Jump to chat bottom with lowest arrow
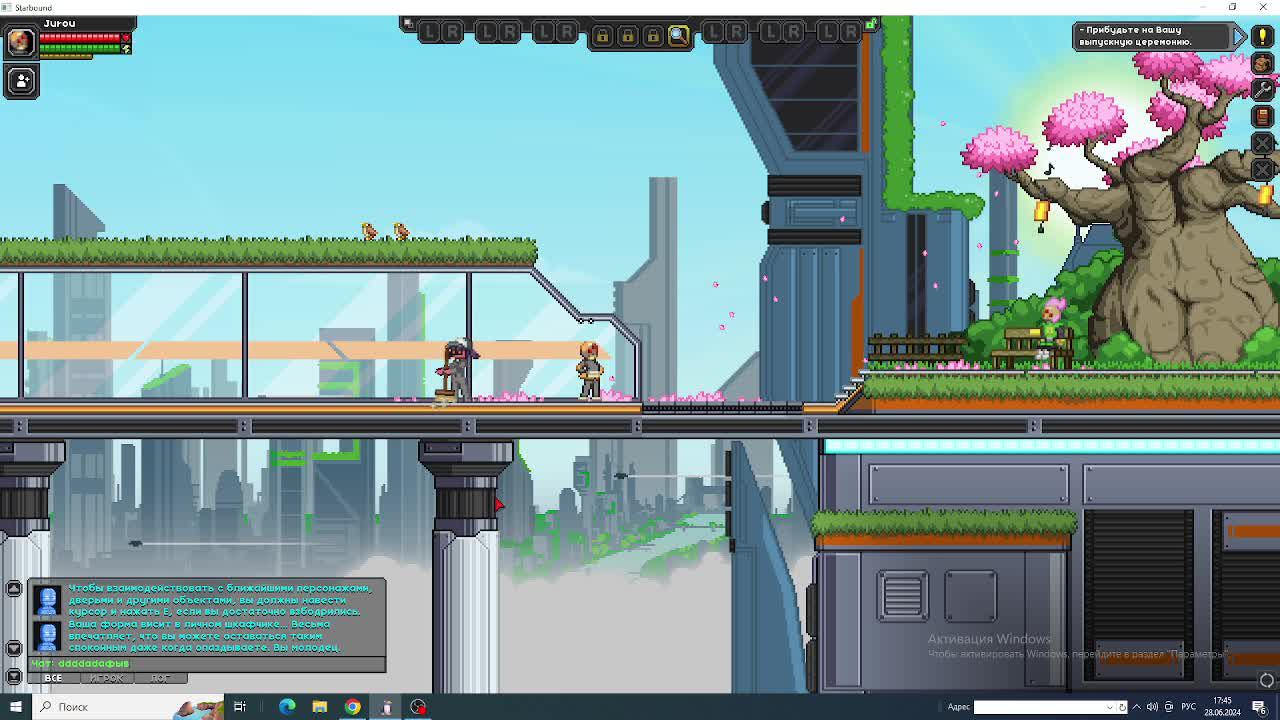The height and width of the screenshot is (720, 1280). click(x=14, y=677)
